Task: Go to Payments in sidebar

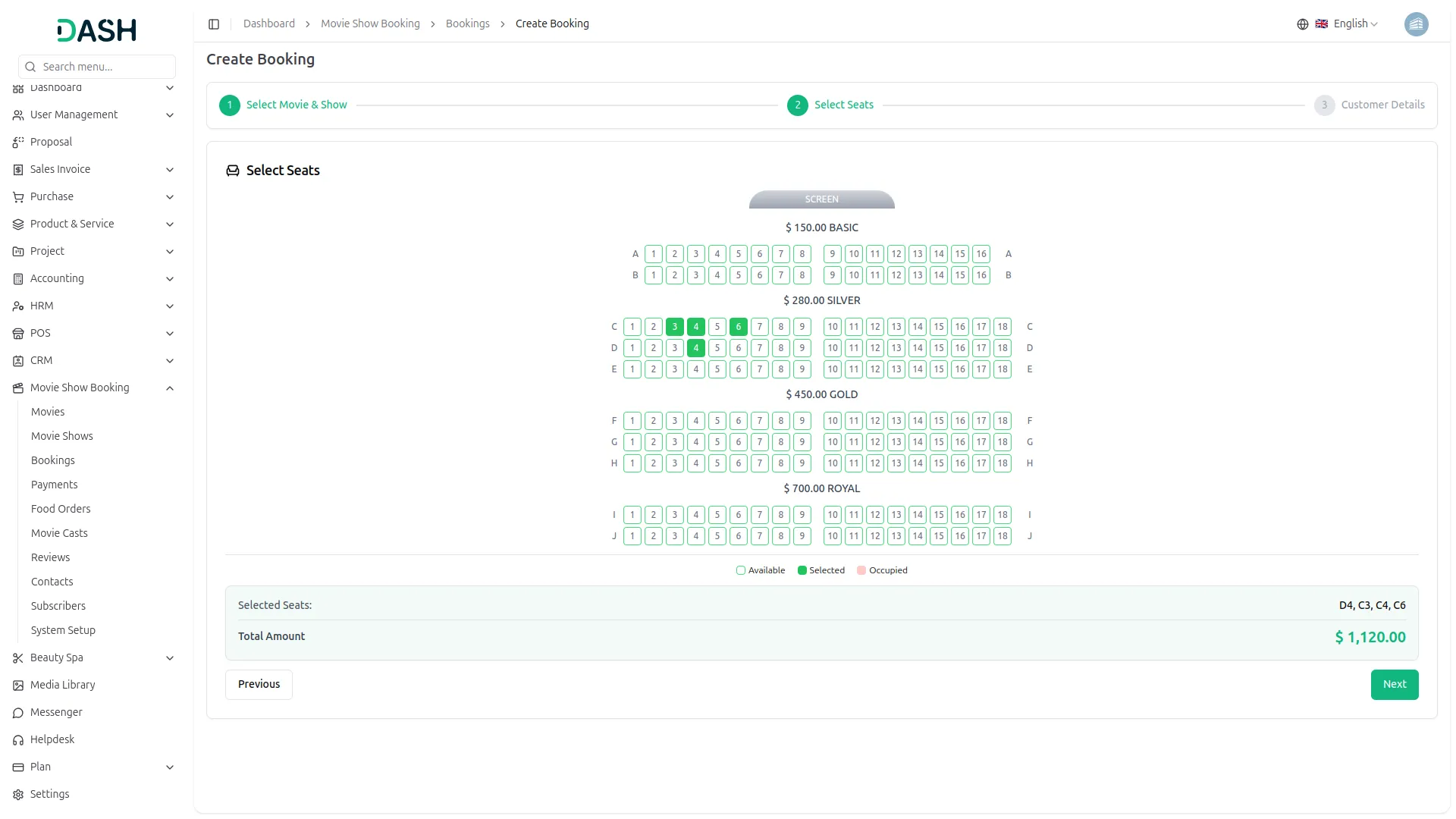Action: point(54,485)
